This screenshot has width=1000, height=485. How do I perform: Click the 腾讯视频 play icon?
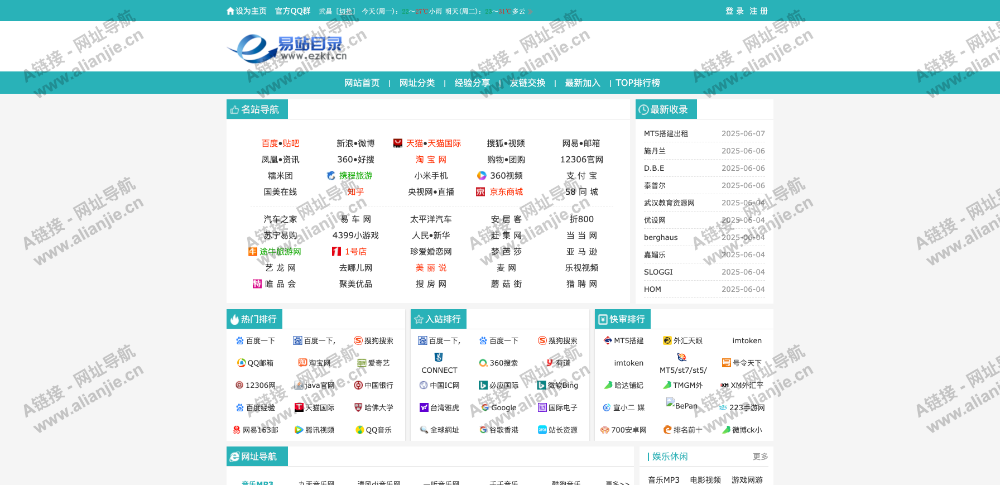[x=298, y=430]
